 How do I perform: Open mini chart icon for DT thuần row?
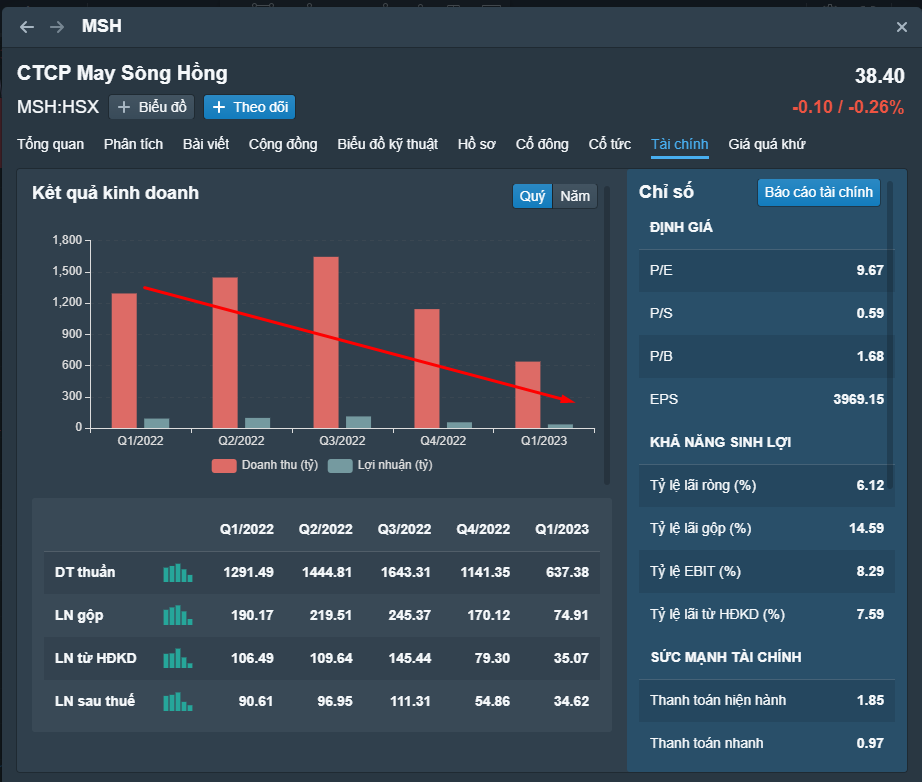(x=177, y=573)
